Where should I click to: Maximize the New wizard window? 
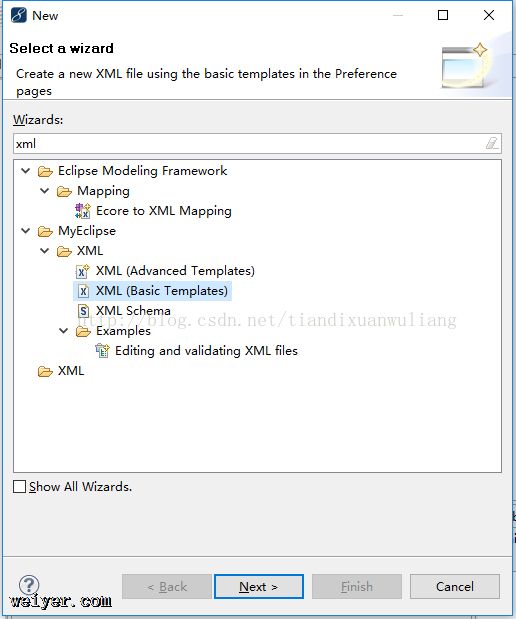pyautogui.click(x=443, y=15)
